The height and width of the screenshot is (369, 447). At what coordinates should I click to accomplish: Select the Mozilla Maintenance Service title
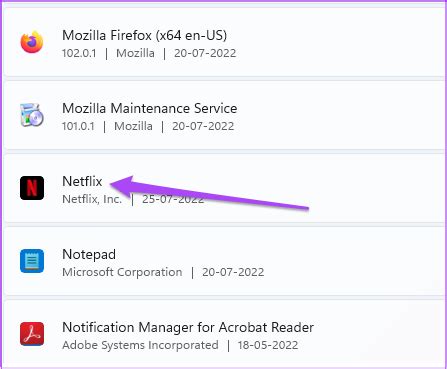click(x=150, y=108)
